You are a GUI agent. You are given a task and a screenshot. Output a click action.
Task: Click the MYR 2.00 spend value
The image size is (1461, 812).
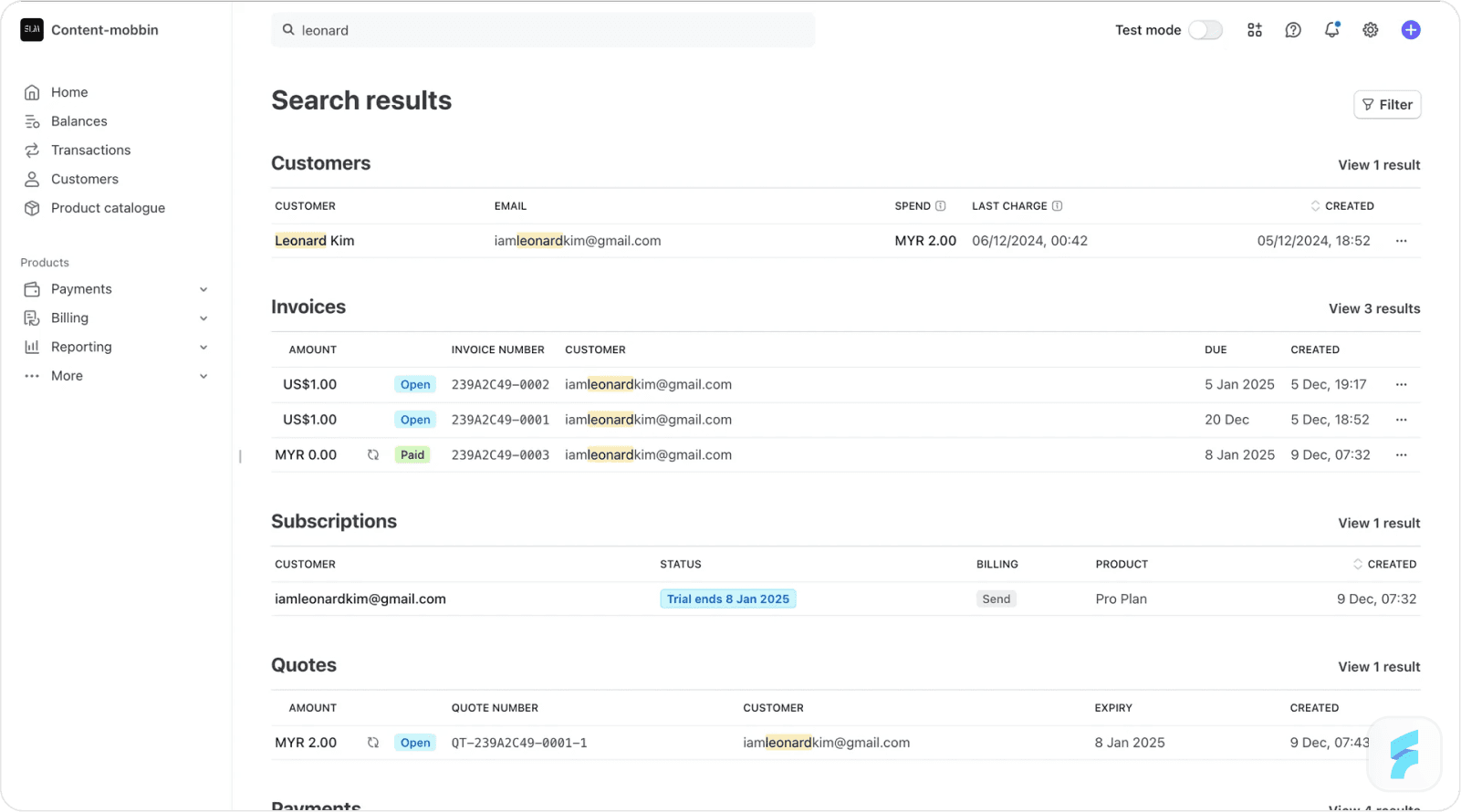coord(925,241)
